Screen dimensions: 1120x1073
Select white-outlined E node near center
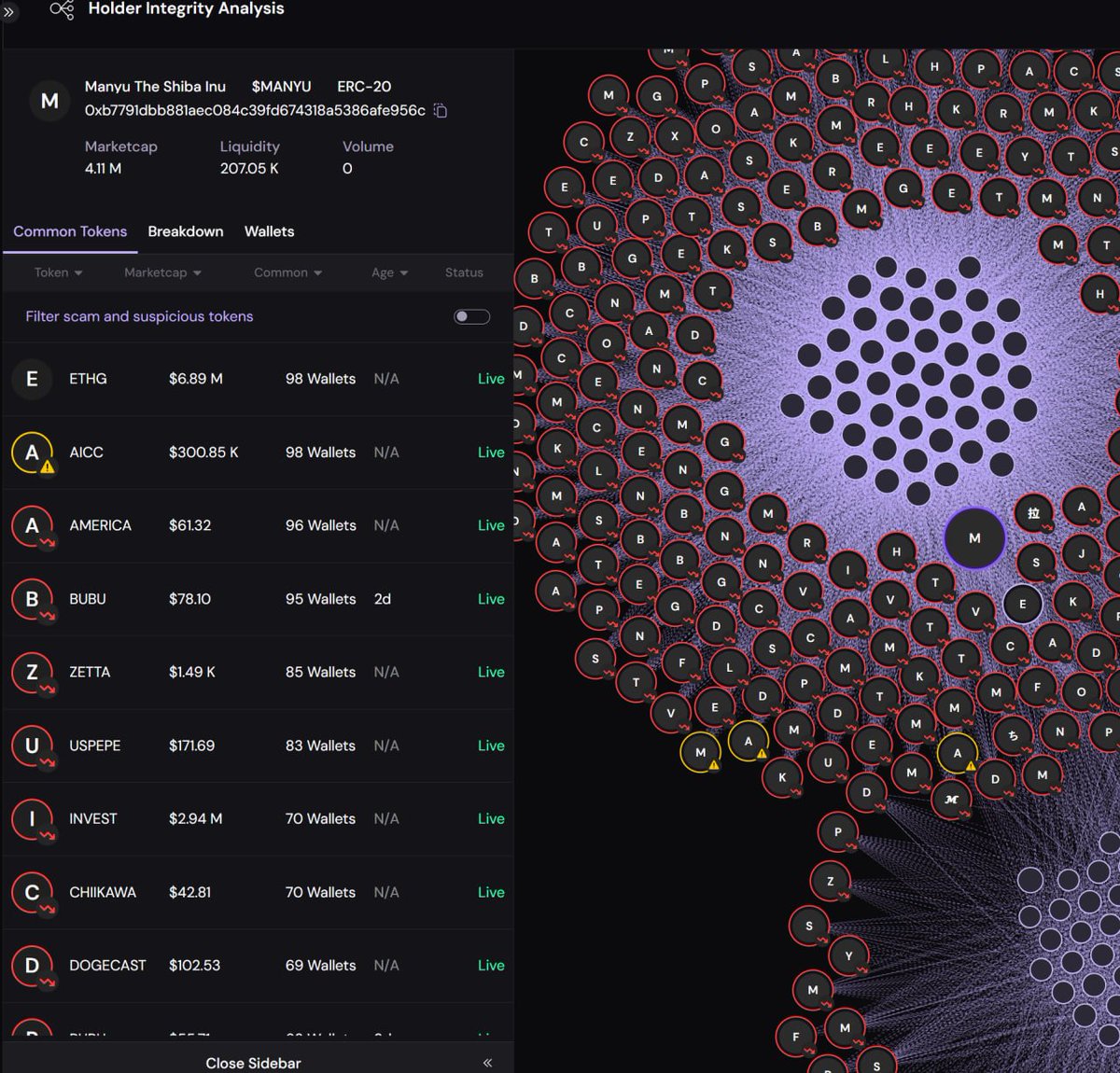1022,604
